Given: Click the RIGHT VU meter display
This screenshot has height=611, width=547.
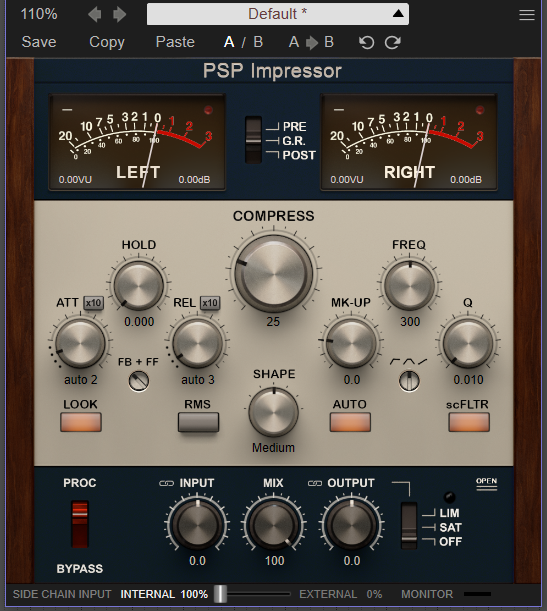Looking at the screenshot, I should 409,142.
